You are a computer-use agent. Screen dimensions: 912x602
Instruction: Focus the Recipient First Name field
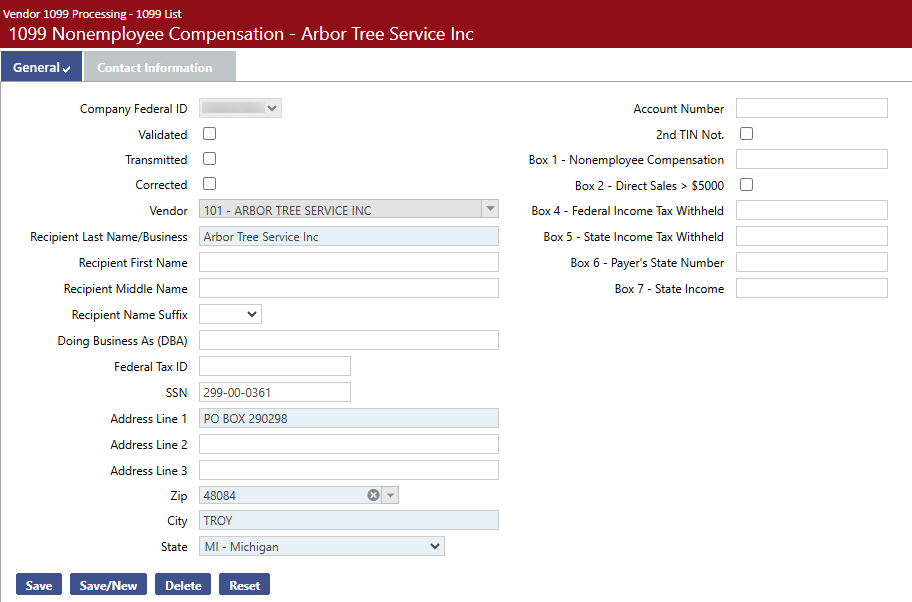click(349, 262)
